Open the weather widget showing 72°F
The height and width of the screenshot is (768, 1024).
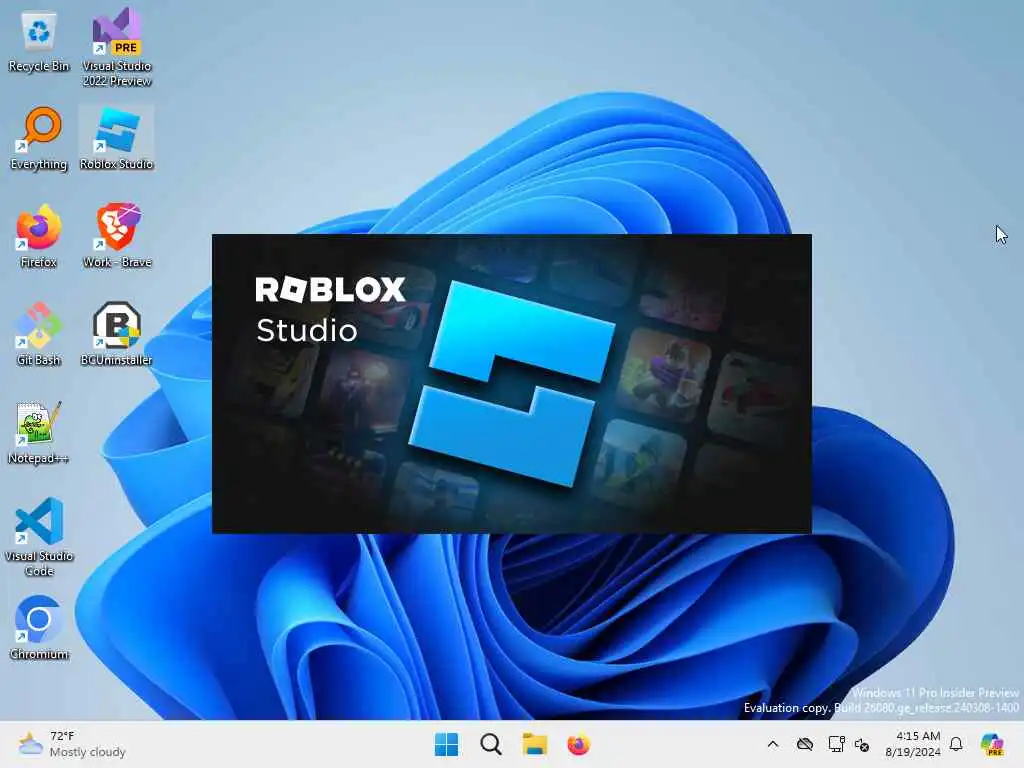tap(72, 744)
